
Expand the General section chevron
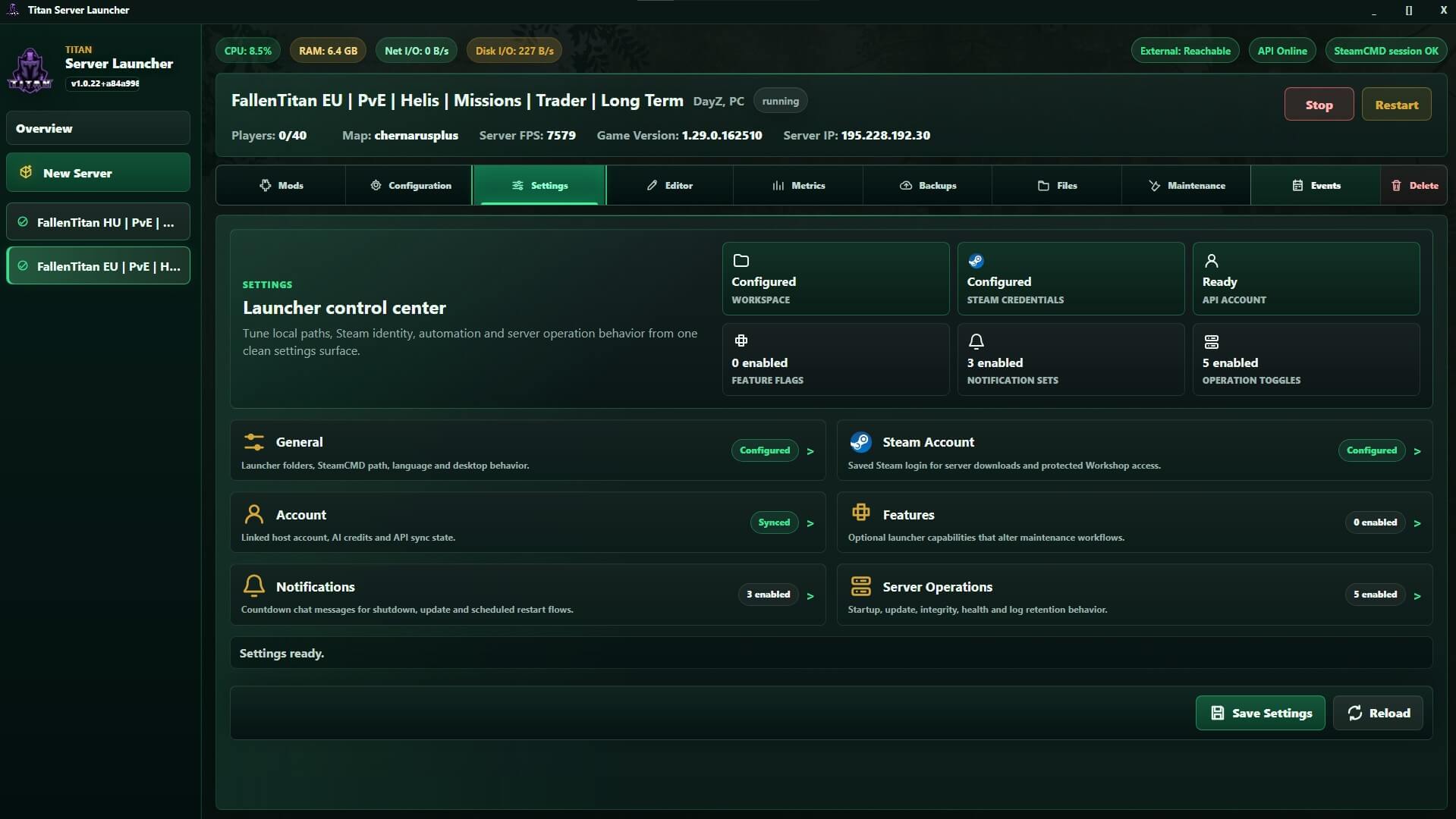tap(810, 451)
